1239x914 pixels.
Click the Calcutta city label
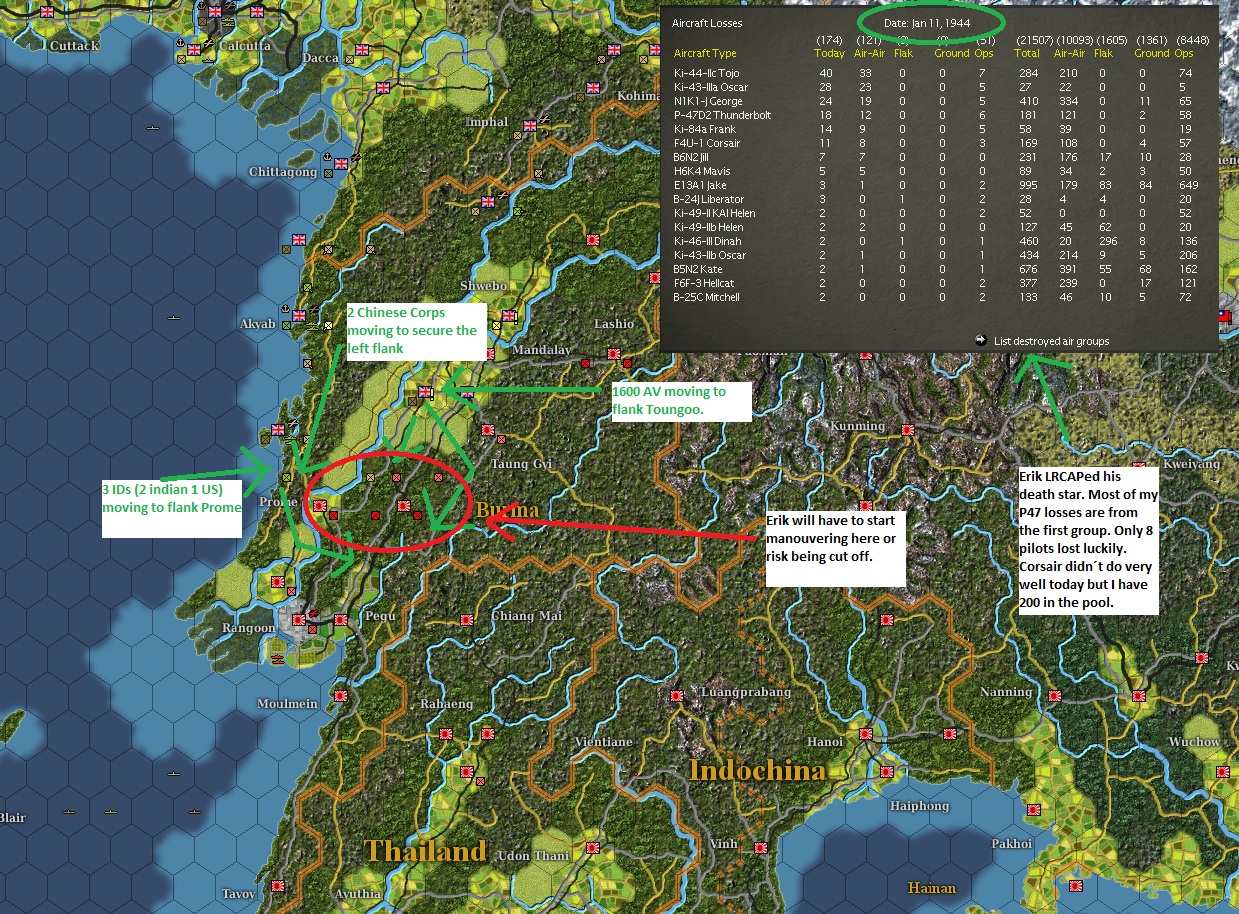244,45
